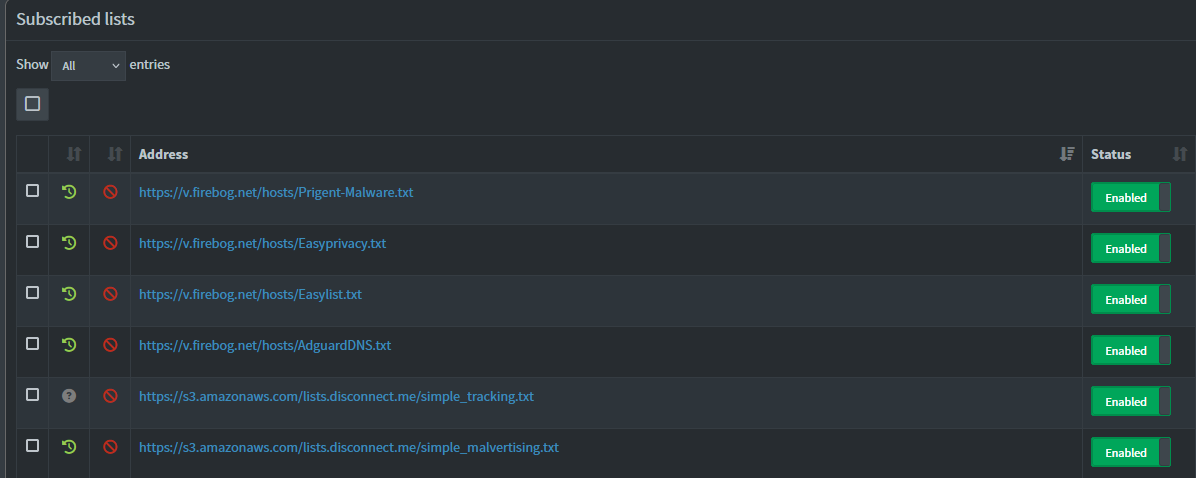Disable the simple_tracking Enabled toggle
1196x478 pixels.
point(1130,402)
